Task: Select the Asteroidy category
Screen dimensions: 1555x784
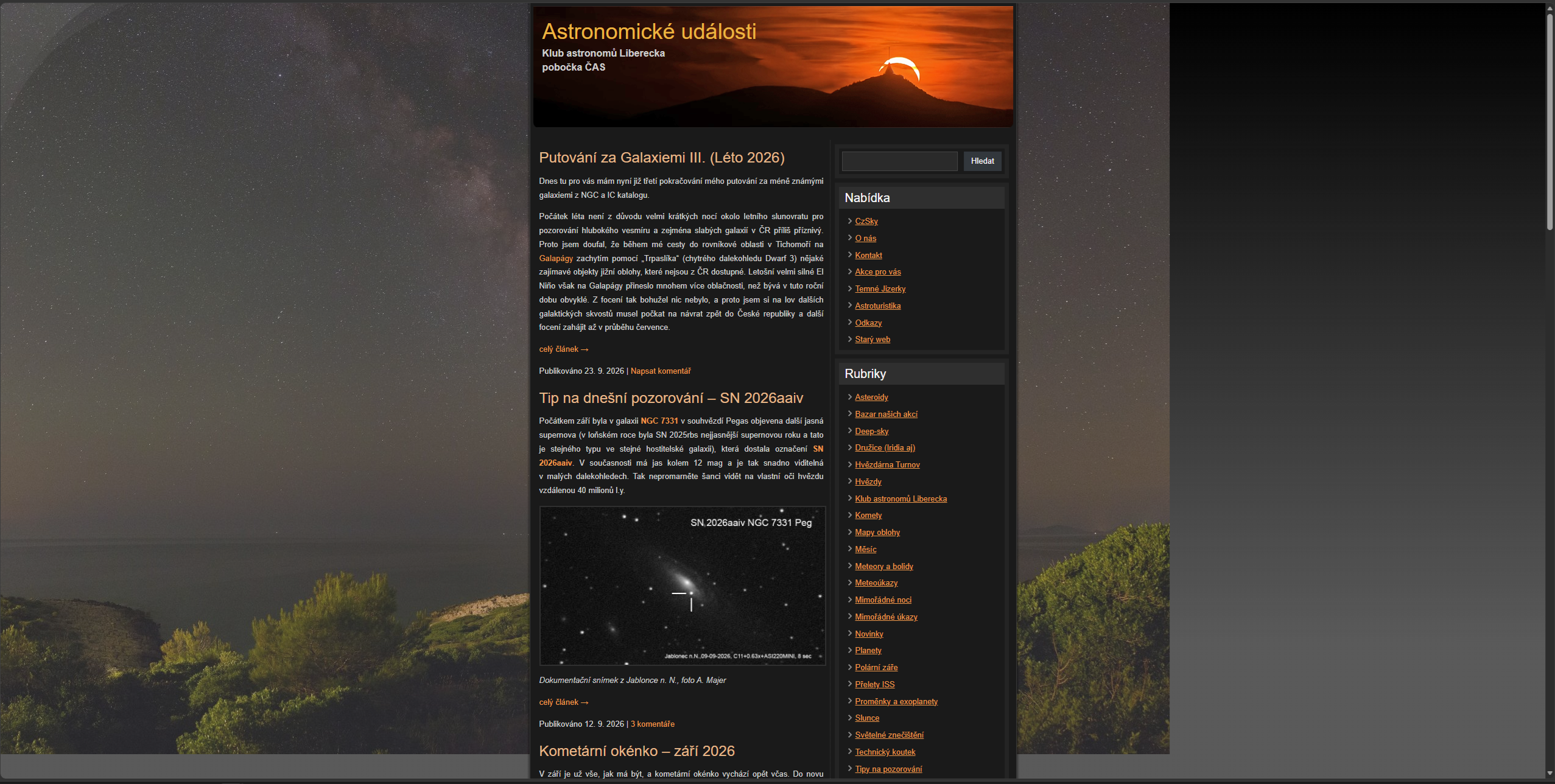Action: coord(871,397)
